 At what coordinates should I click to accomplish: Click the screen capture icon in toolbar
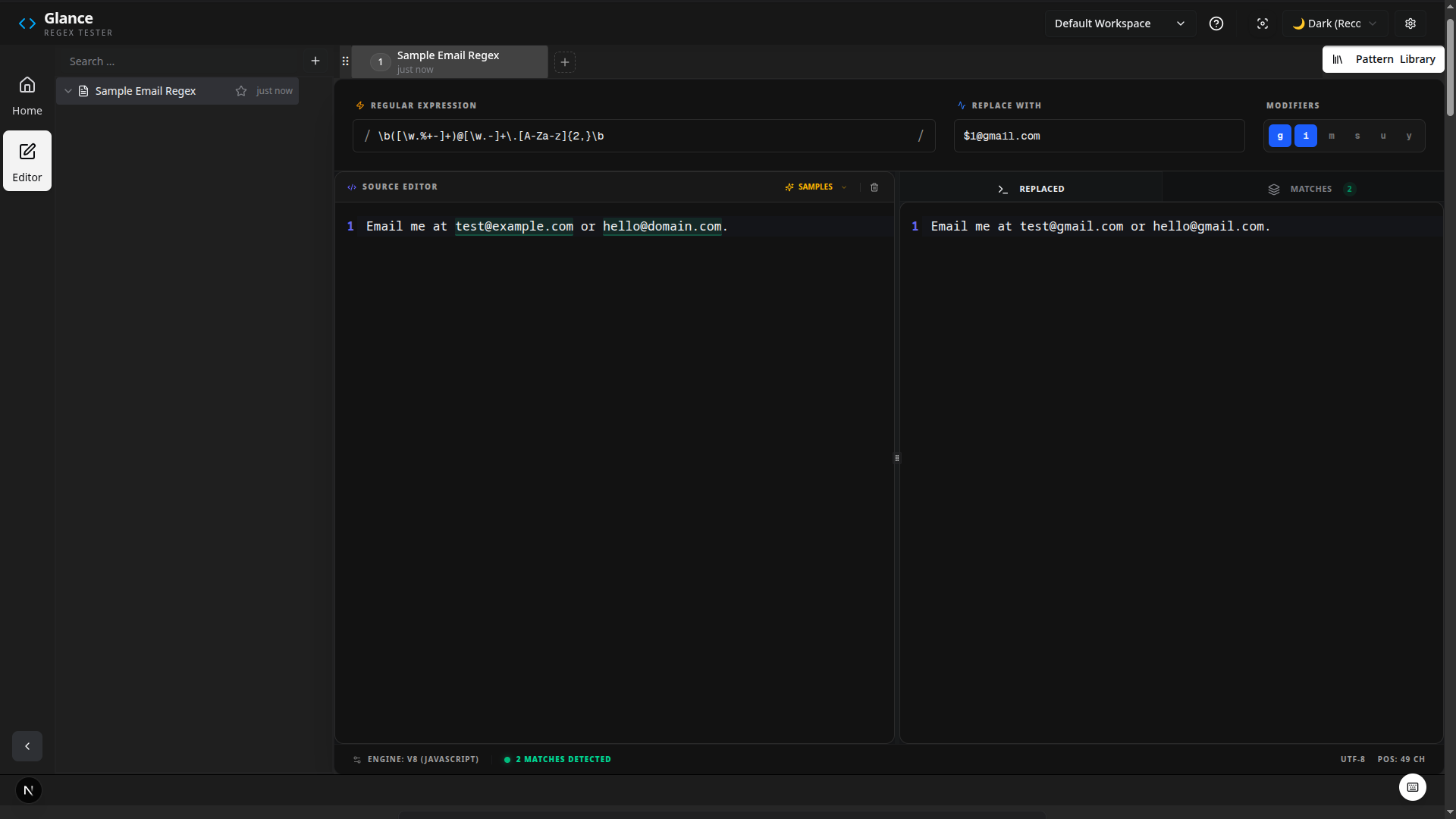pos(1263,24)
